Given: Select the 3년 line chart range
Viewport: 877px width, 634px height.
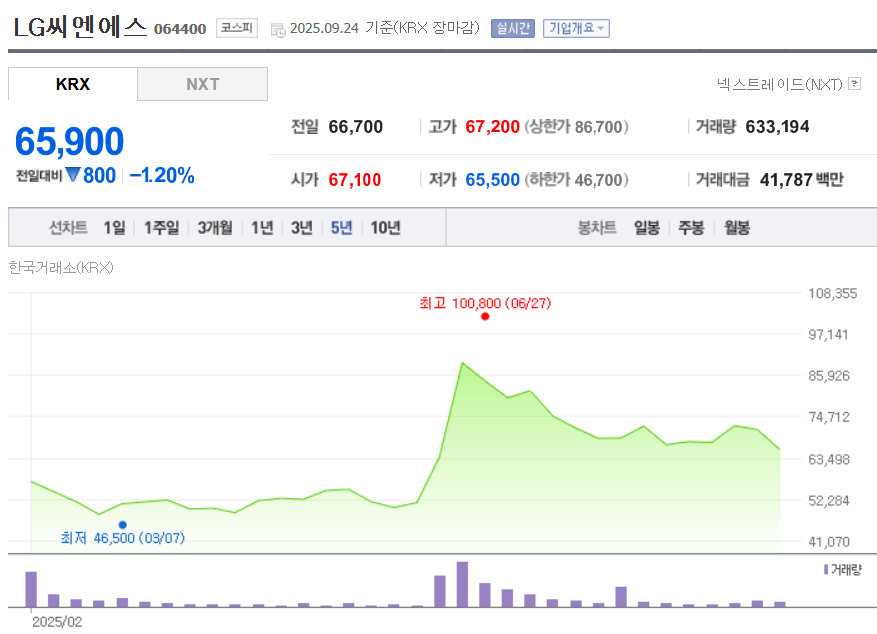Looking at the screenshot, I should [301, 228].
